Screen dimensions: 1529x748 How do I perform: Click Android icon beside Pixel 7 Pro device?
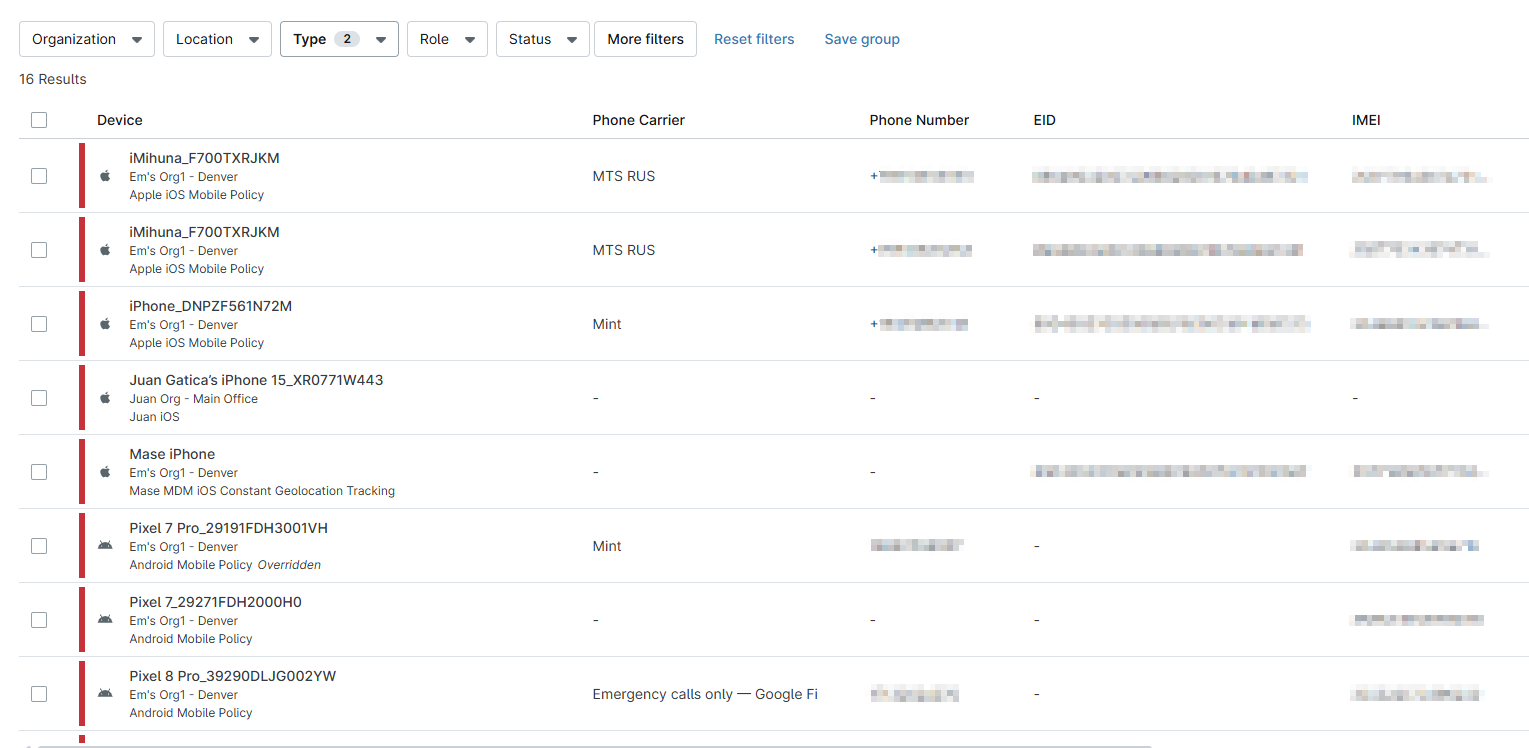[x=105, y=546]
